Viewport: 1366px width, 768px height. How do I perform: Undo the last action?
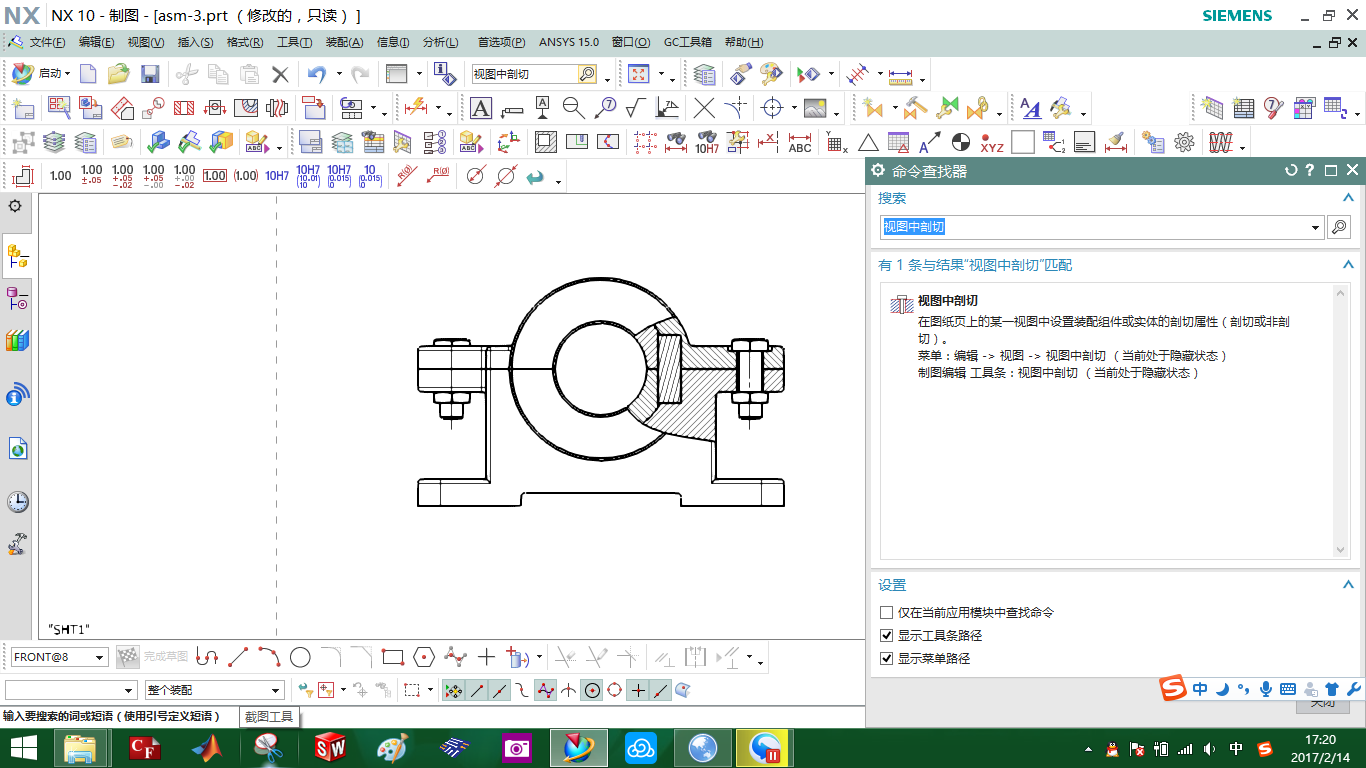(317, 74)
